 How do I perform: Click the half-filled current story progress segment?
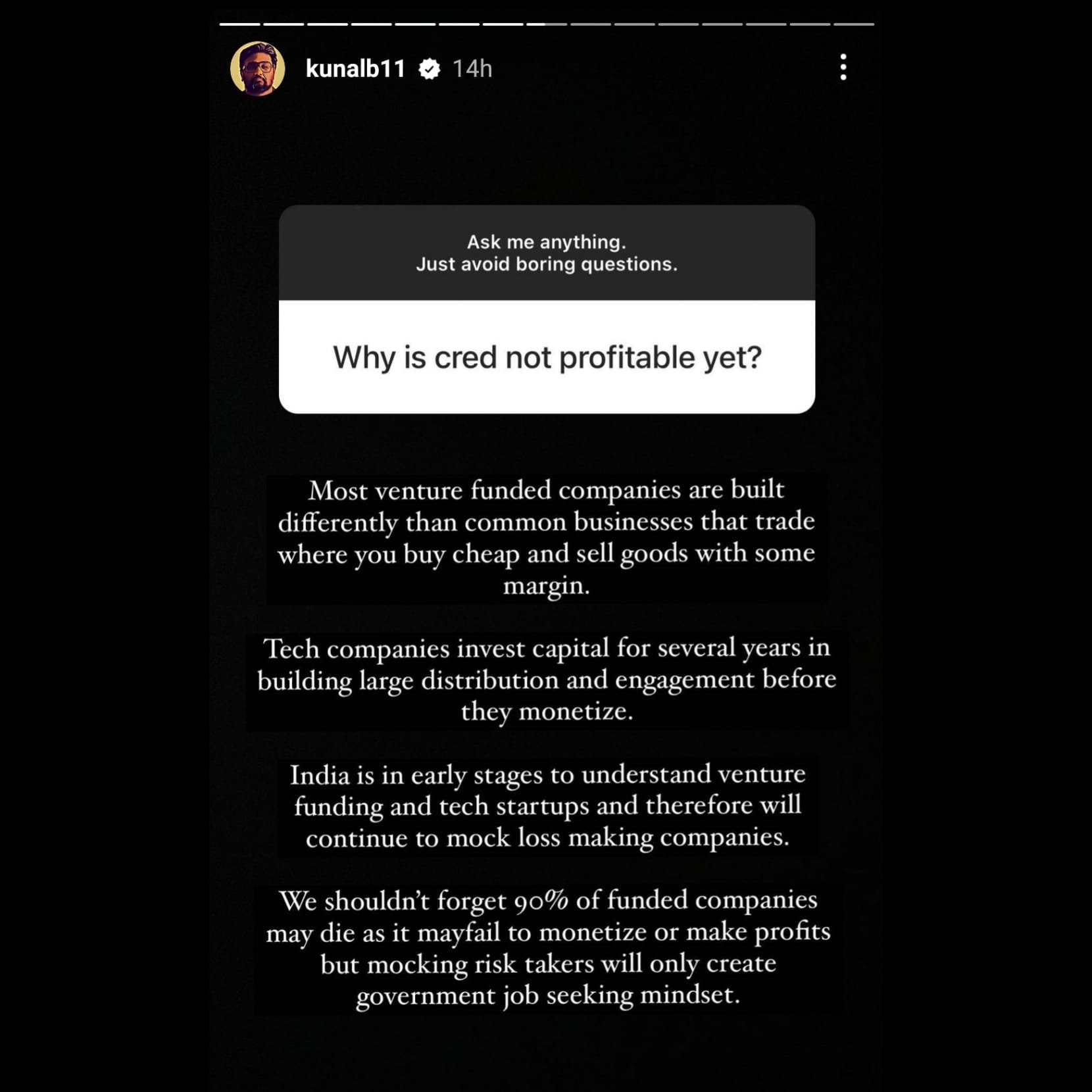[x=547, y=24]
